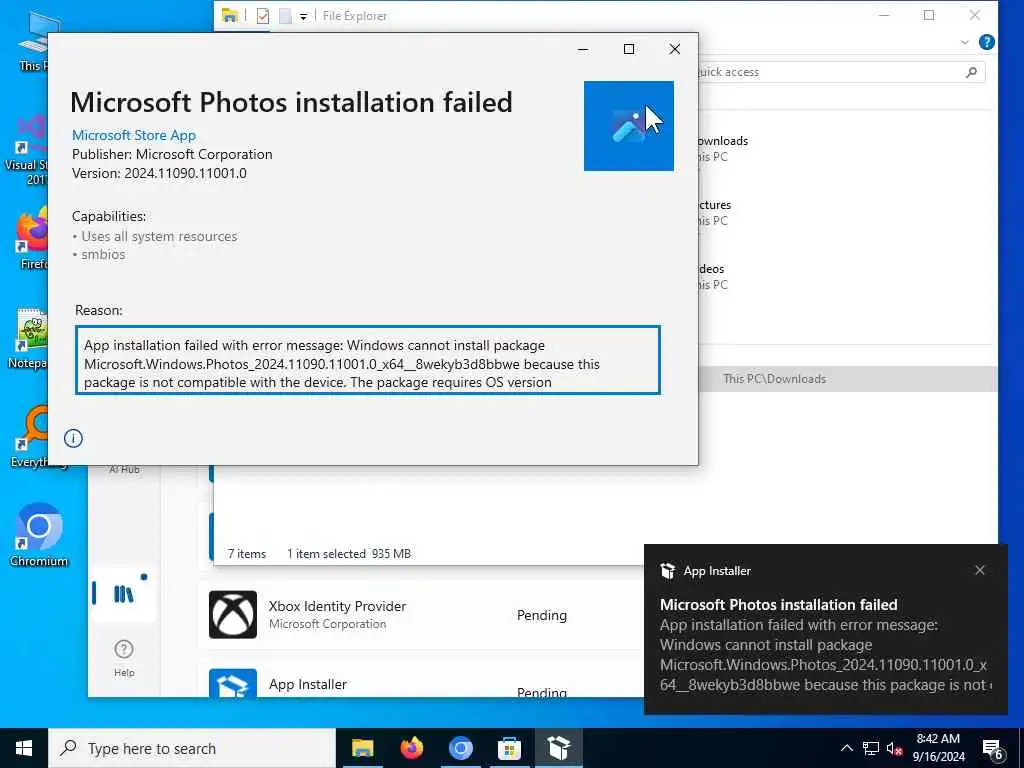Open the File Explorer help question icon
Screen dimensions: 1024x768
point(987,42)
